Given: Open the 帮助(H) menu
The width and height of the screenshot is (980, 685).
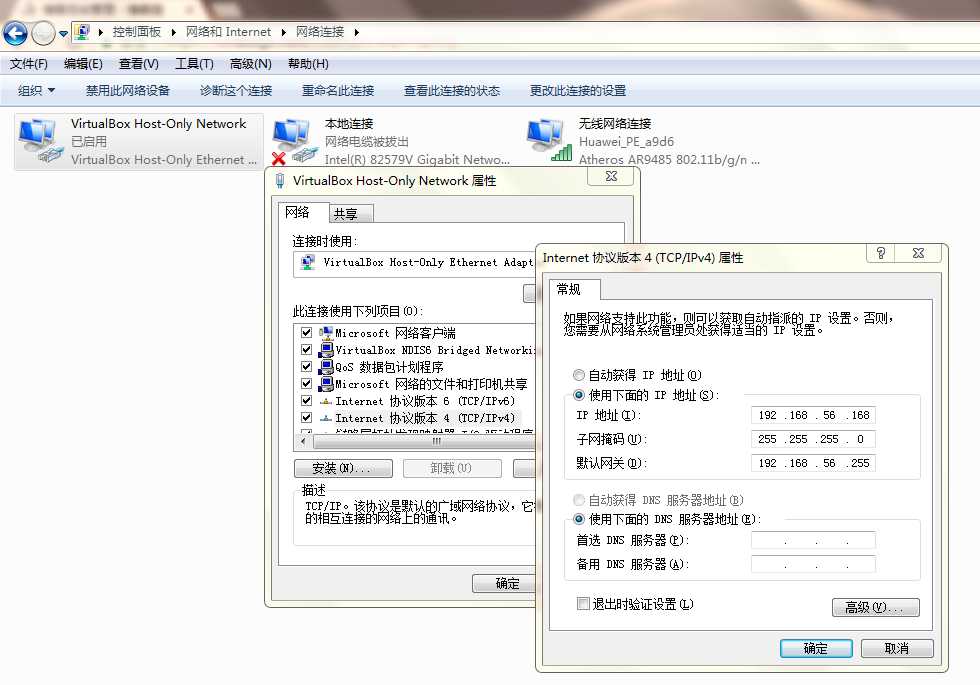Looking at the screenshot, I should [308, 64].
